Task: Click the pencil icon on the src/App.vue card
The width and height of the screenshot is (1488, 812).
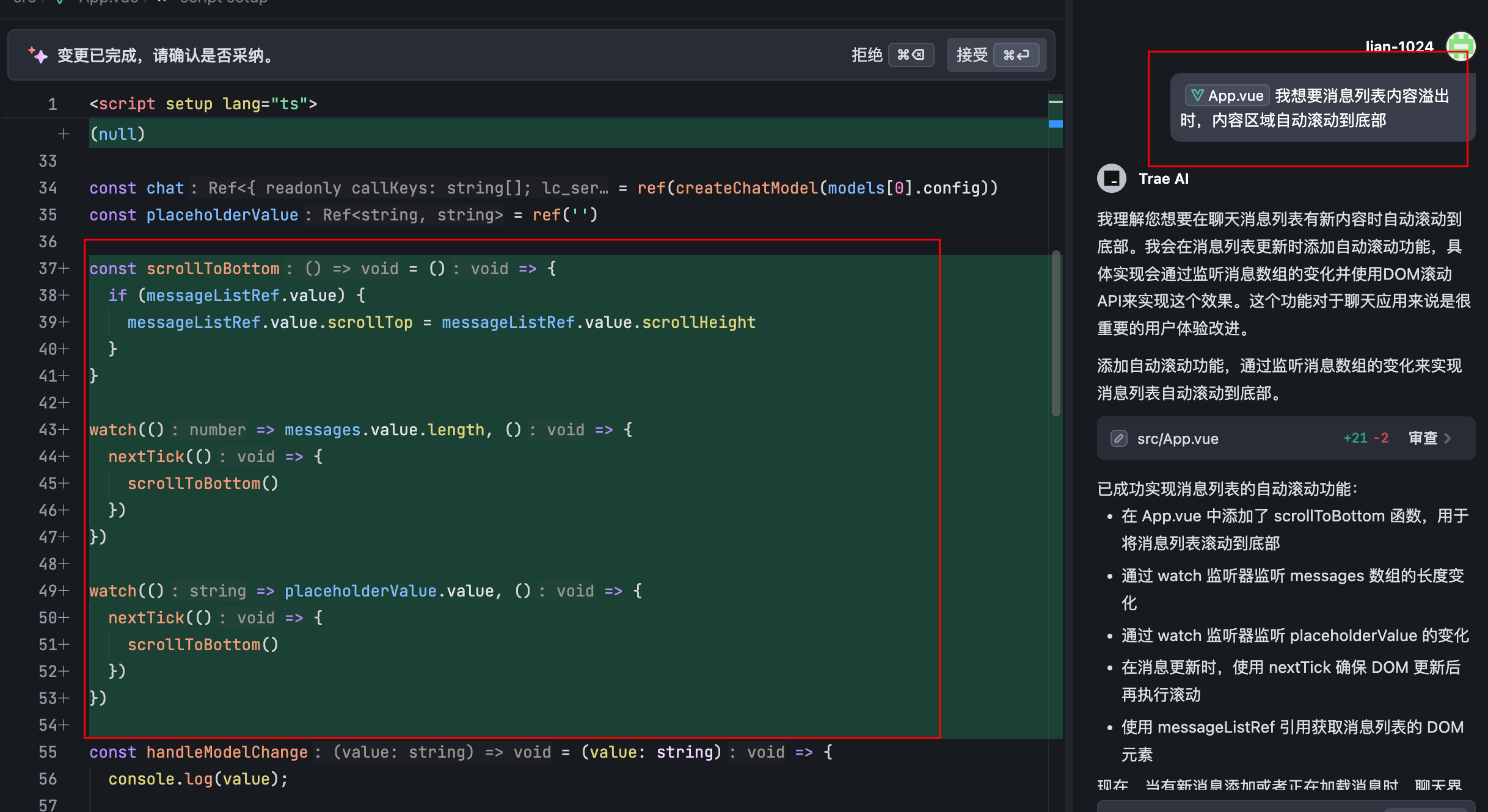Action: (1119, 438)
